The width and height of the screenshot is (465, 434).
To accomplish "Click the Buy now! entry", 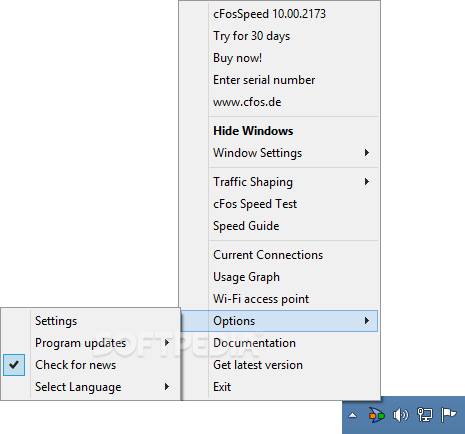I will [x=279, y=58].
